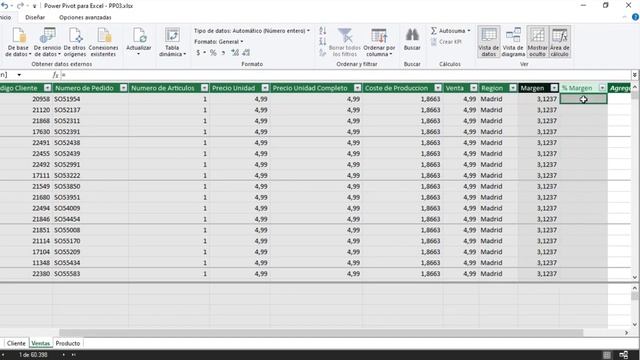Insert a Tabla dinámica

point(172,42)
